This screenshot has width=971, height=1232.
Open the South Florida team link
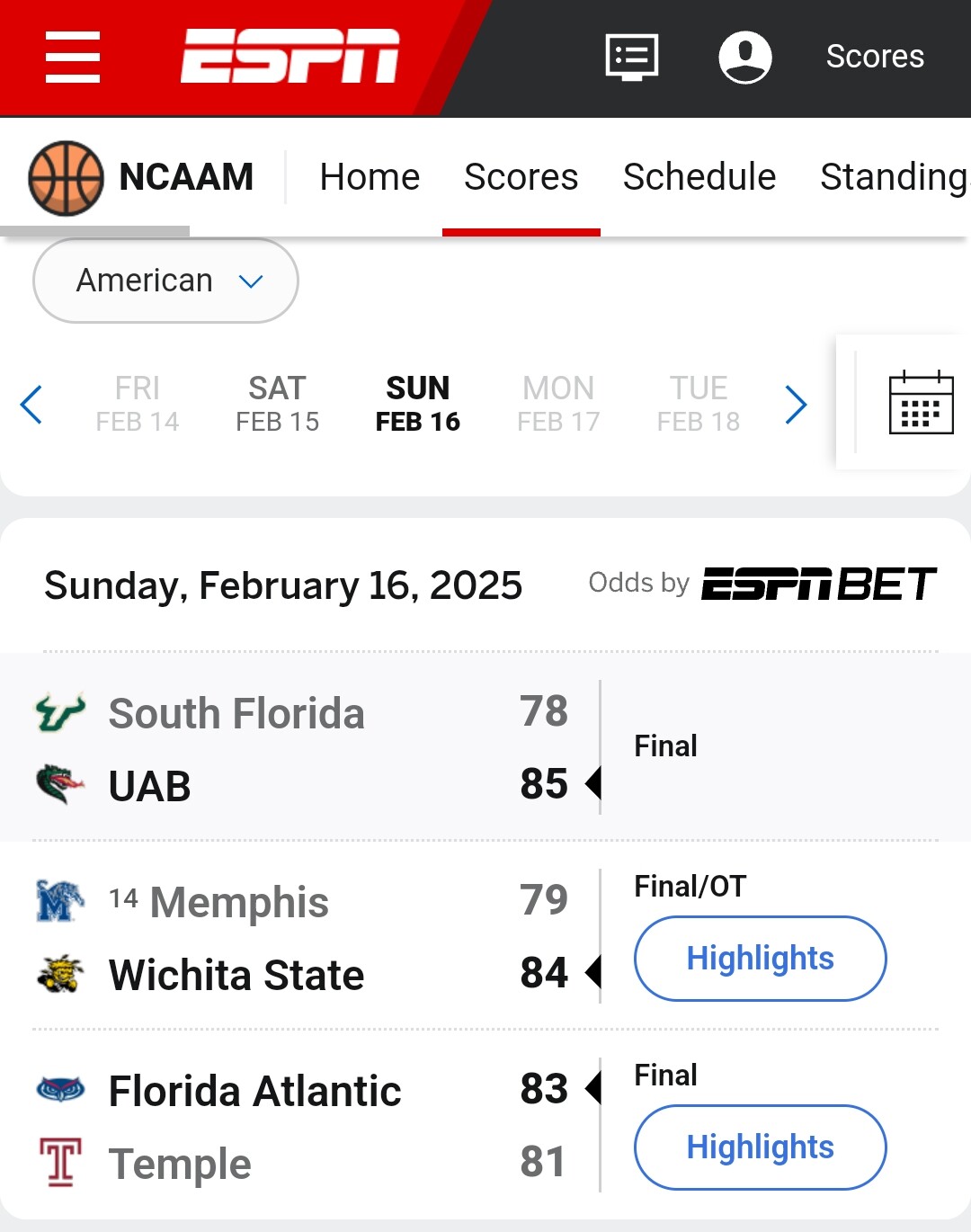tap(236, 713)
